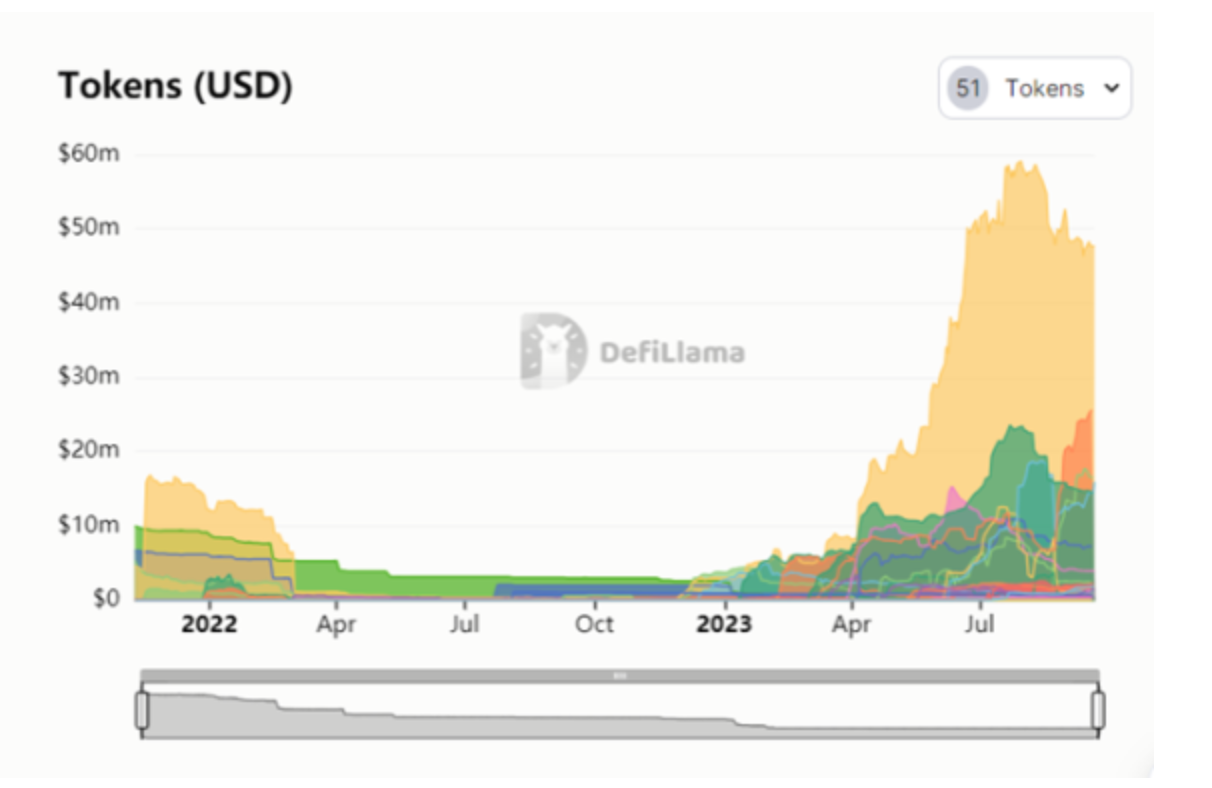Screen dimensions: 1212x788
Task: Click the Oct x-axis label
Action: 594,625
